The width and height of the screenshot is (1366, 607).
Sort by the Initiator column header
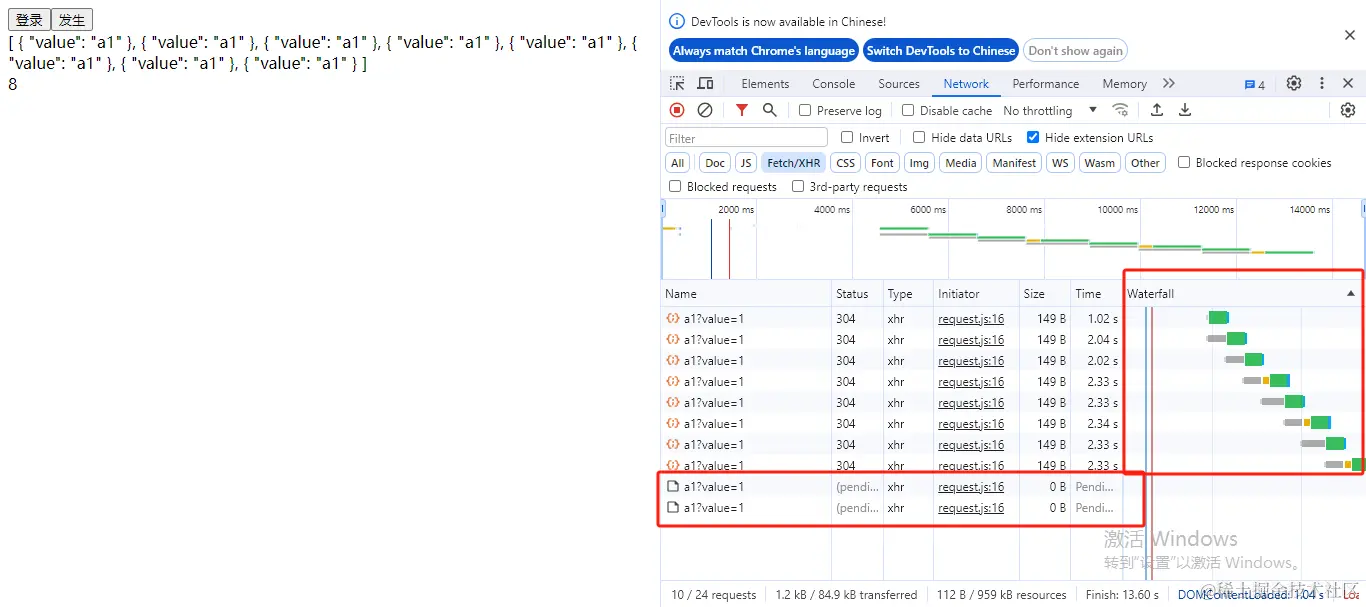(x=976, y=294)
